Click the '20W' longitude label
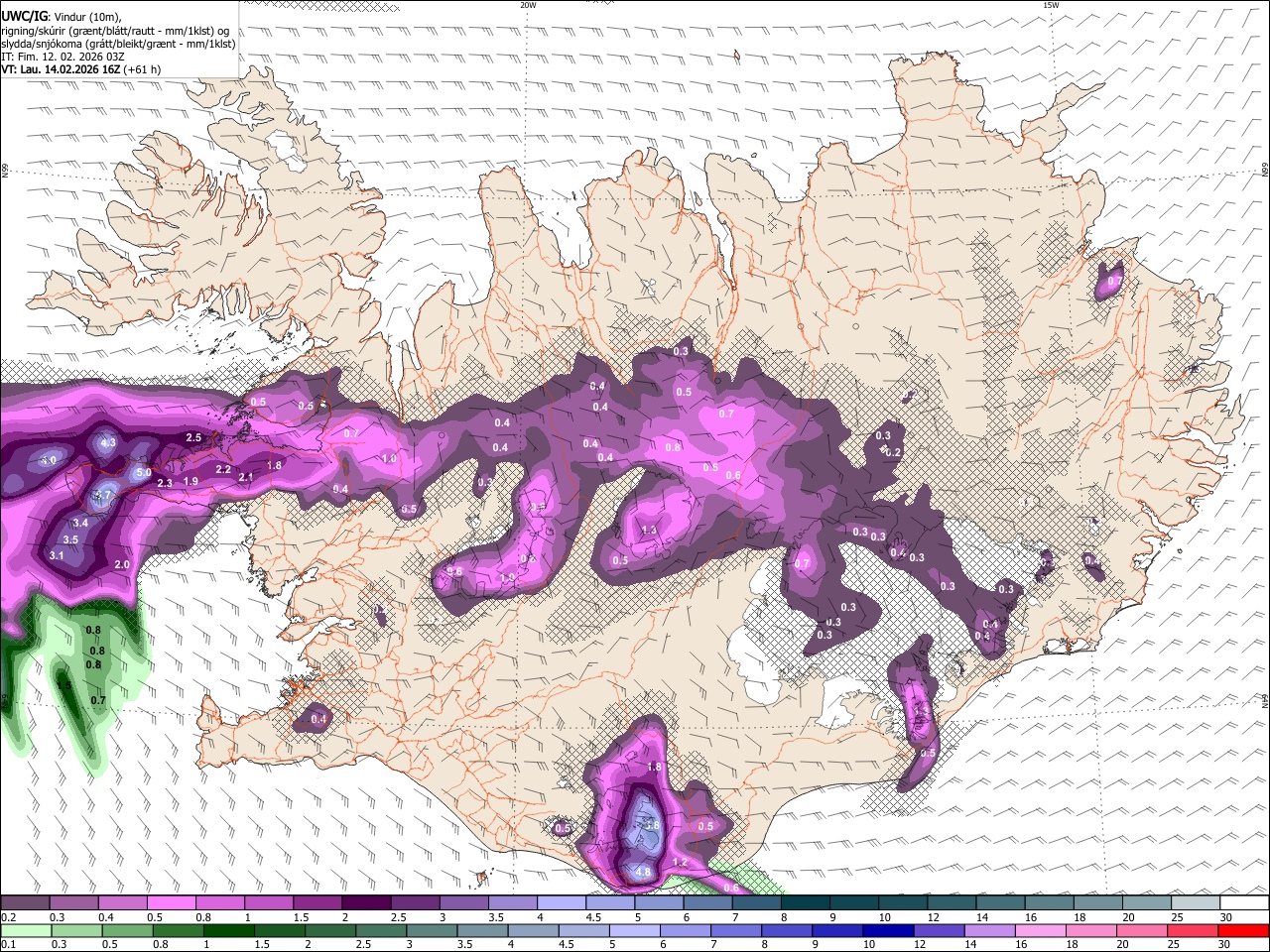 [528, 5]
